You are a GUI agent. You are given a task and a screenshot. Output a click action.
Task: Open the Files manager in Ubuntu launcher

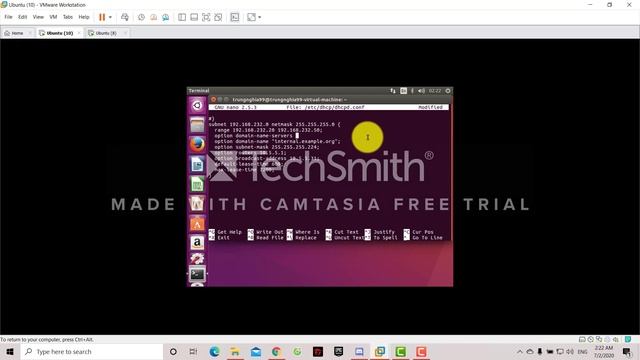197,125
